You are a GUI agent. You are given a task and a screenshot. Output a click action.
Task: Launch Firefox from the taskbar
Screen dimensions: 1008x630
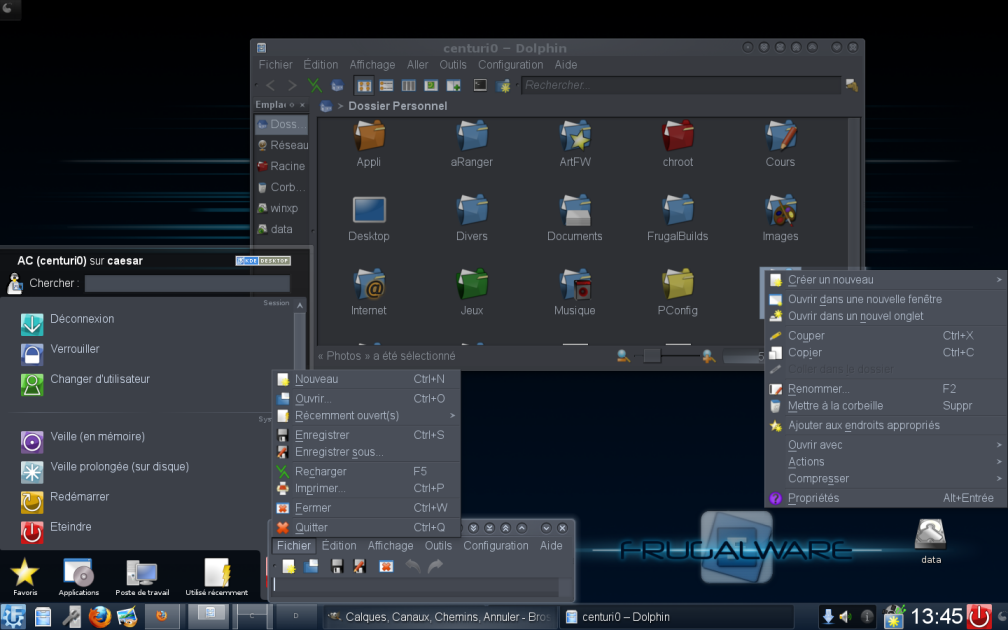coord(100,616)
